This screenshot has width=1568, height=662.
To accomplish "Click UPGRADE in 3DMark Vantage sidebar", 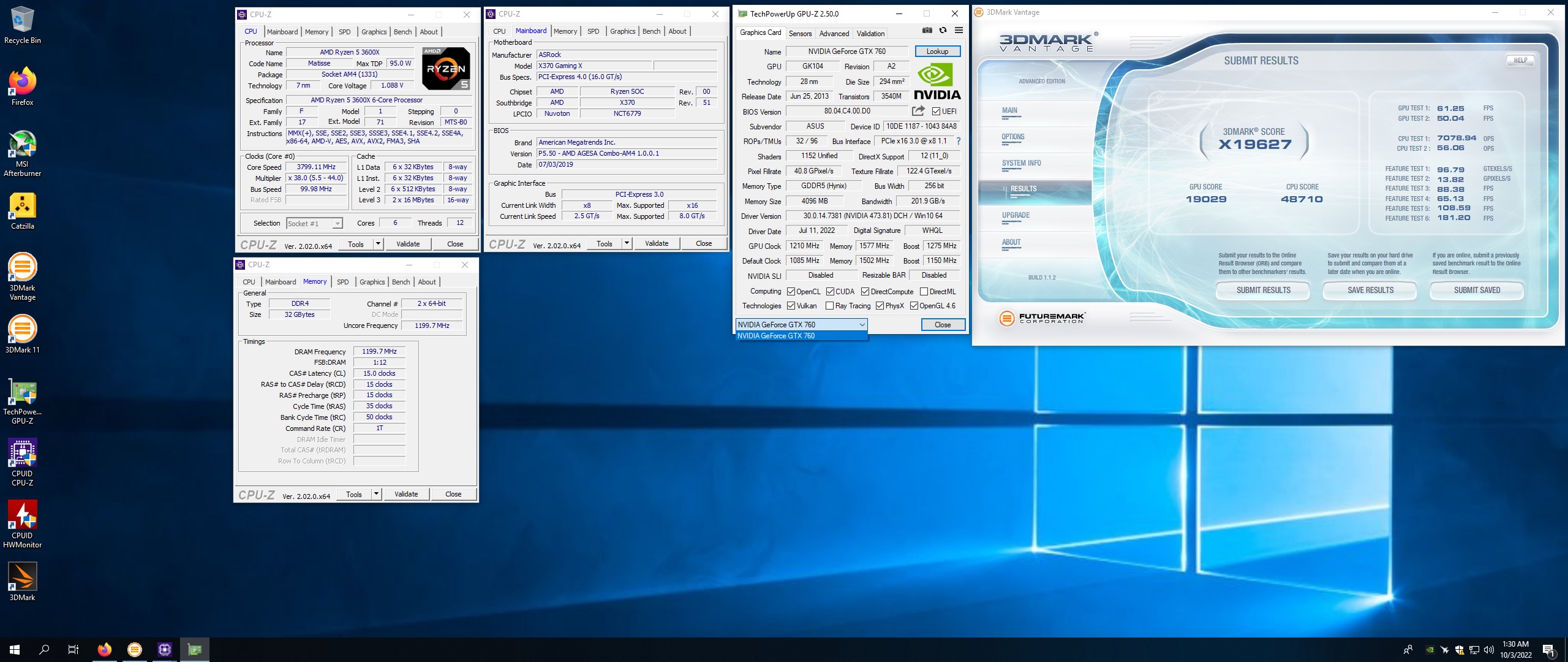I will [x=1016, y=216].
